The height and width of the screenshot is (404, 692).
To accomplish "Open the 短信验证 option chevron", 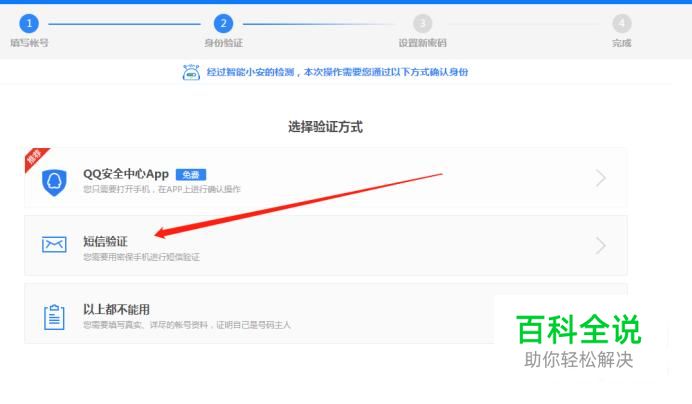I will 601,245.
